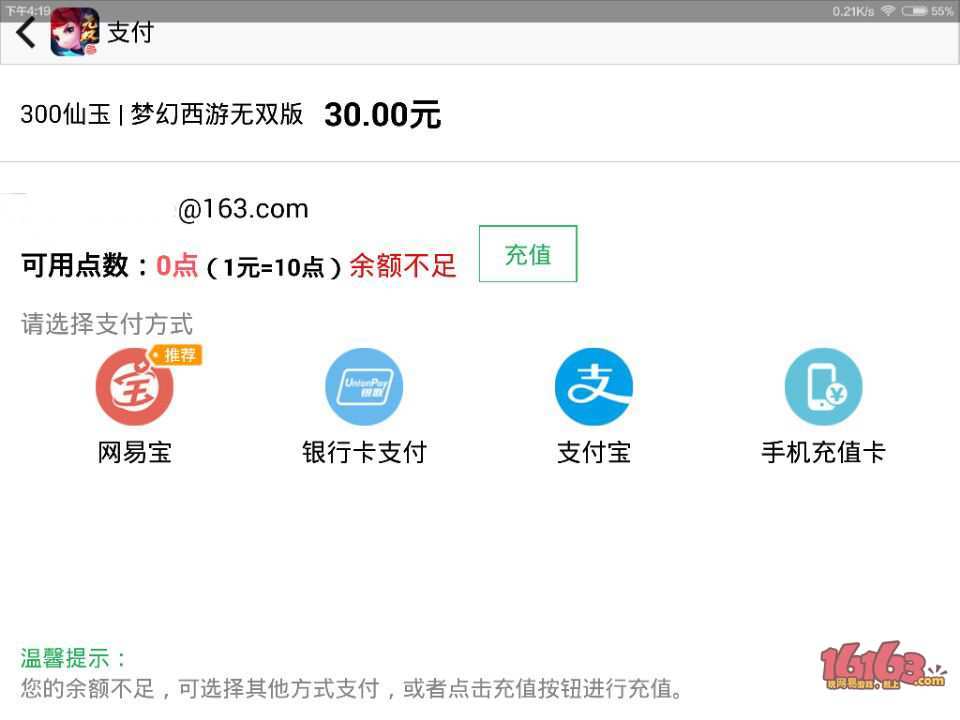The image size is (960, 720).
Task: Select the 支付宝 Alipay icon
Action: (594, 386)
